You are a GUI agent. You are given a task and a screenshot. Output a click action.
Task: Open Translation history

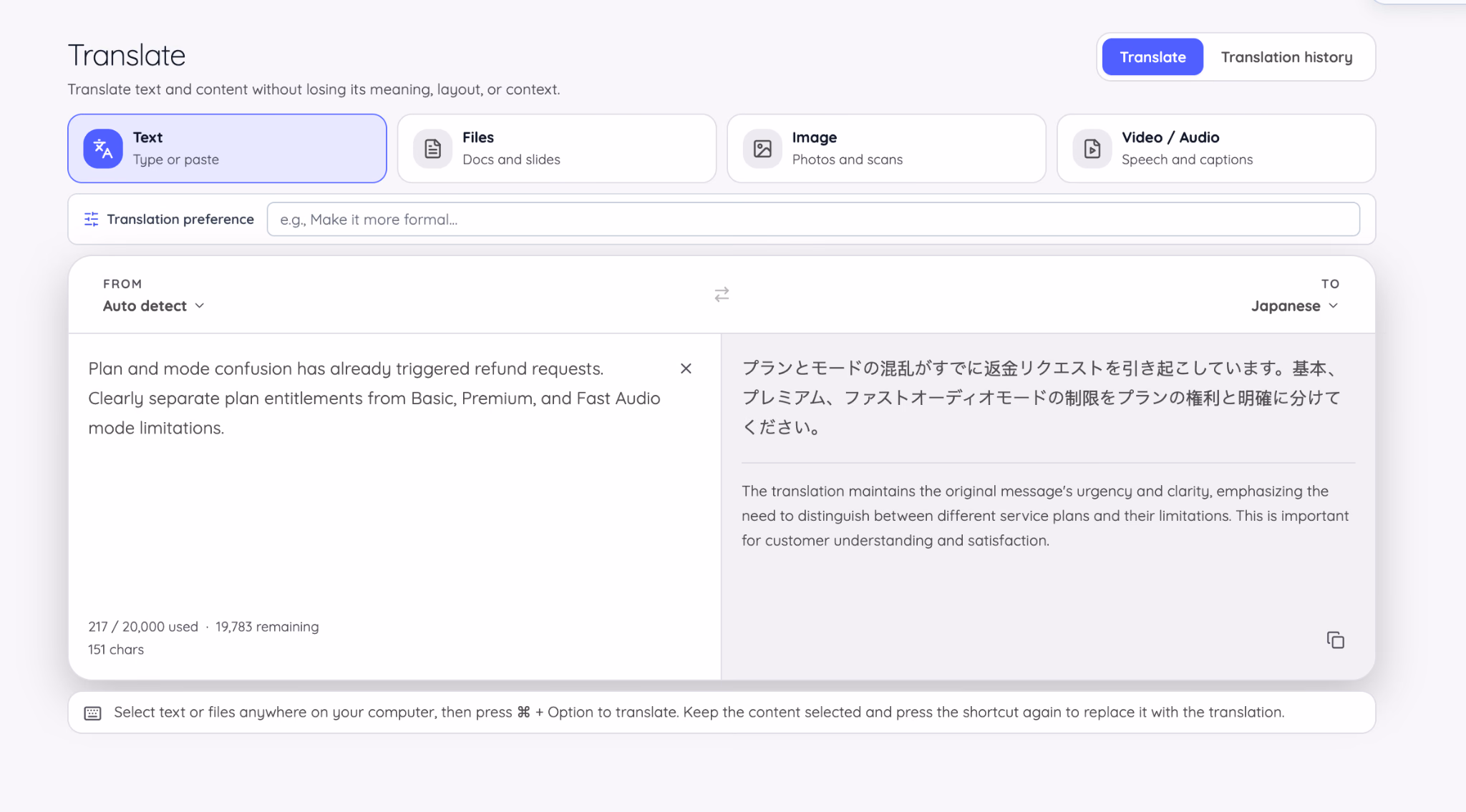(x=1286, y=57)
